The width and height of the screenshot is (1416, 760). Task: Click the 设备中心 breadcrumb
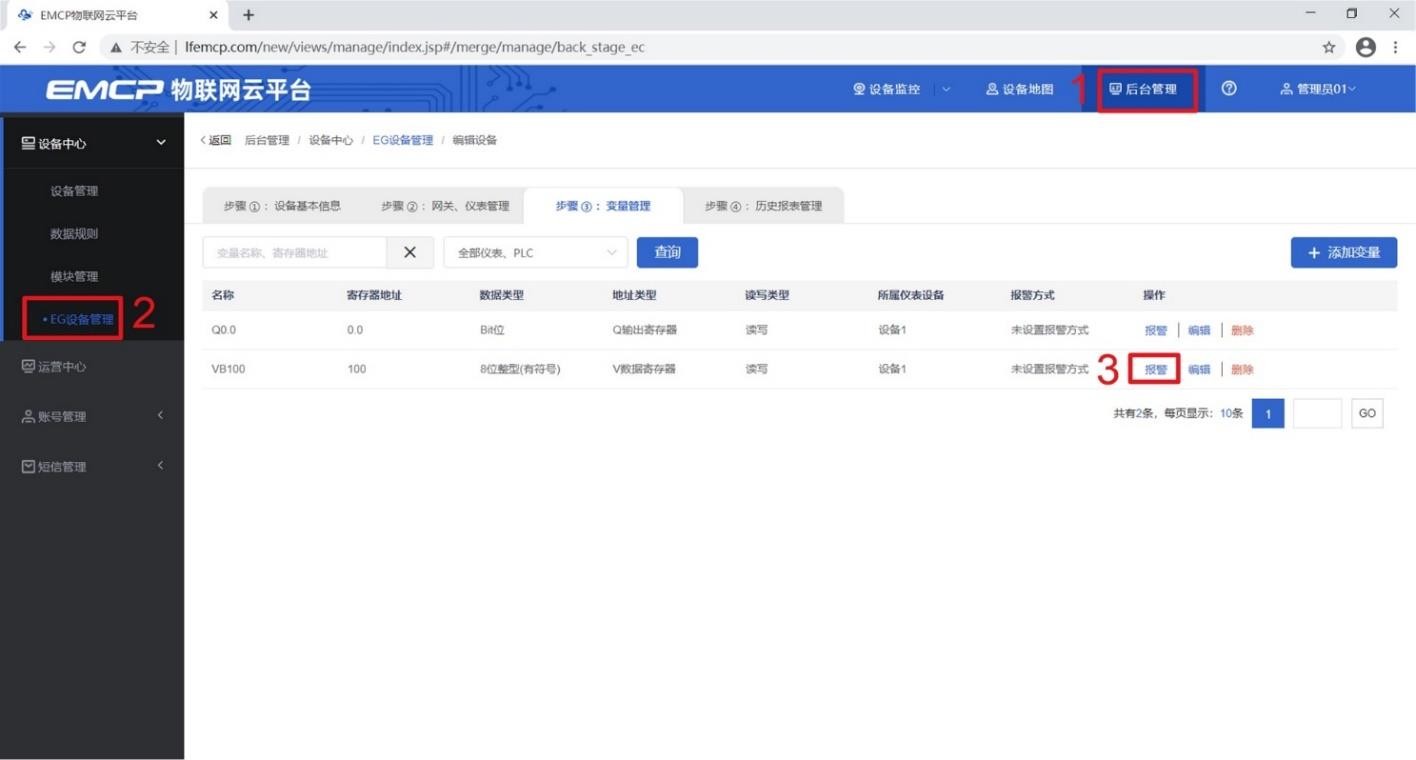coord(330,140)
